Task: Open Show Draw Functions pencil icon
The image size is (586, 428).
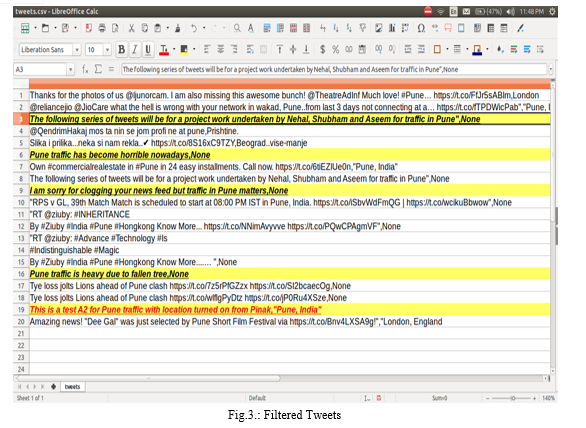Action: coord(520,28)
